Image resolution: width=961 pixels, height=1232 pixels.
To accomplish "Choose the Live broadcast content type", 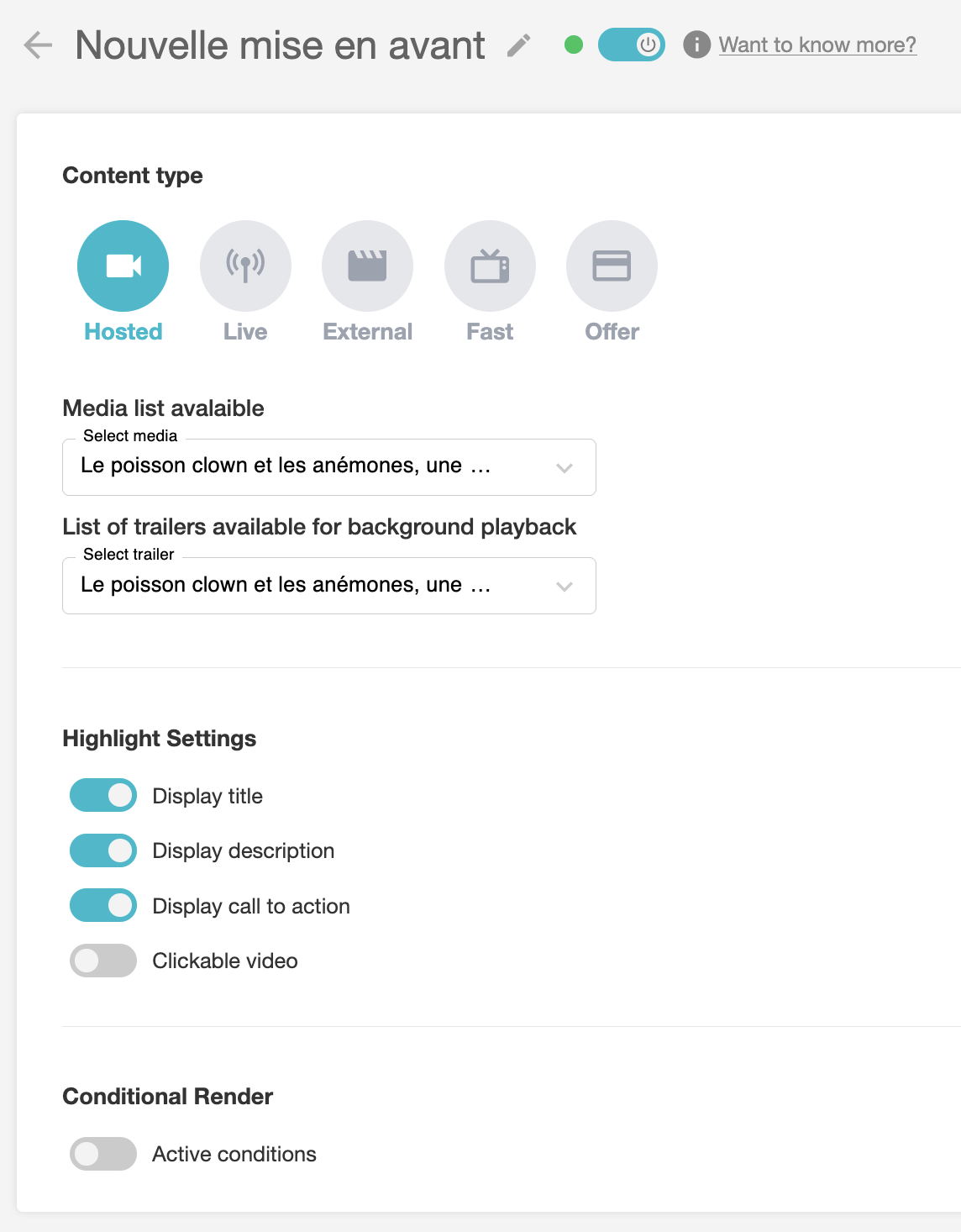I will click(245, 266).
